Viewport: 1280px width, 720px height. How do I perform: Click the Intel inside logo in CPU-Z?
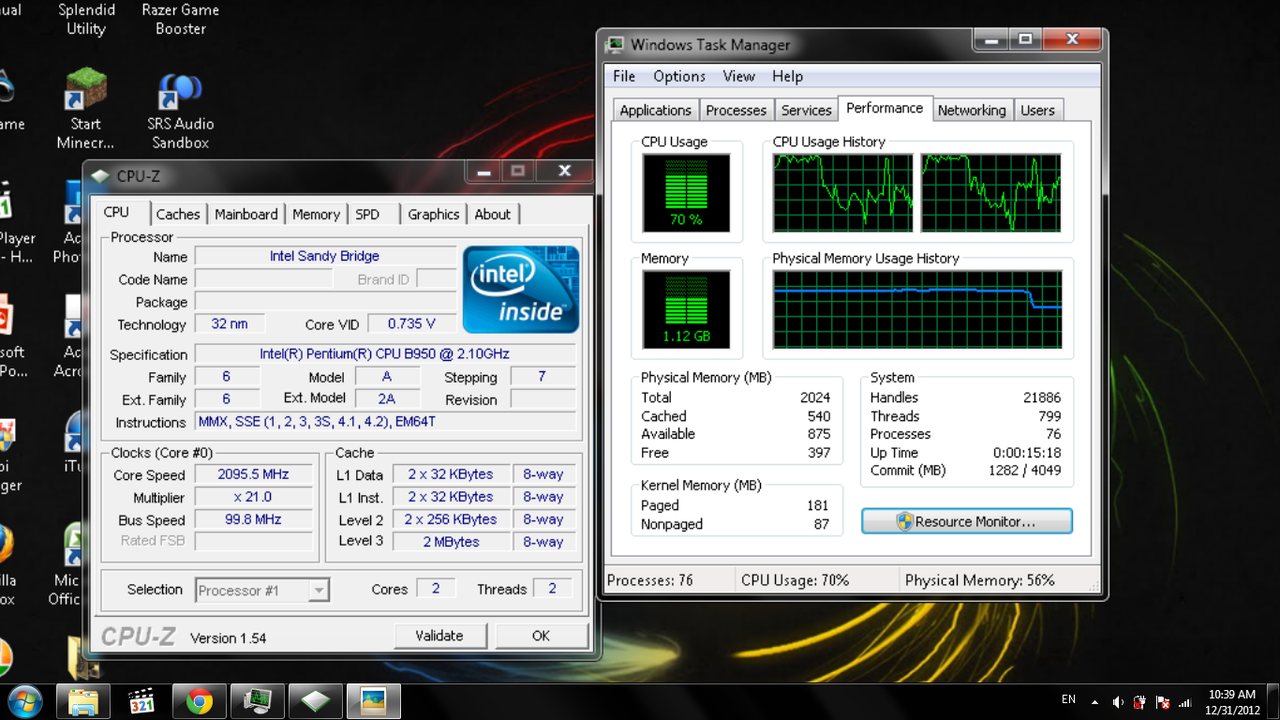[x=520, y=289]
